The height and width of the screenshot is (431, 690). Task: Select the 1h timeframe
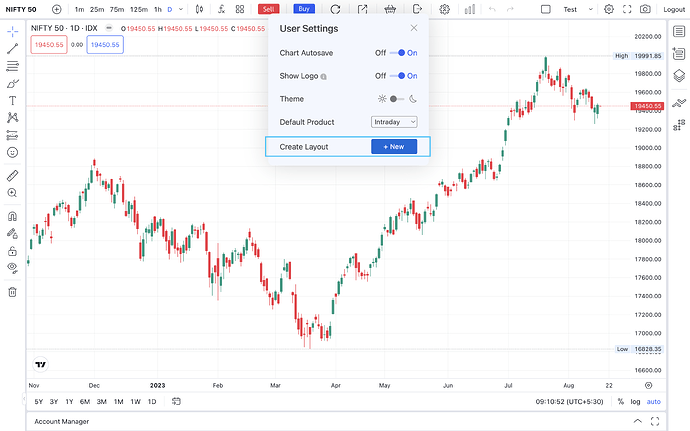(x=158, y=9)
